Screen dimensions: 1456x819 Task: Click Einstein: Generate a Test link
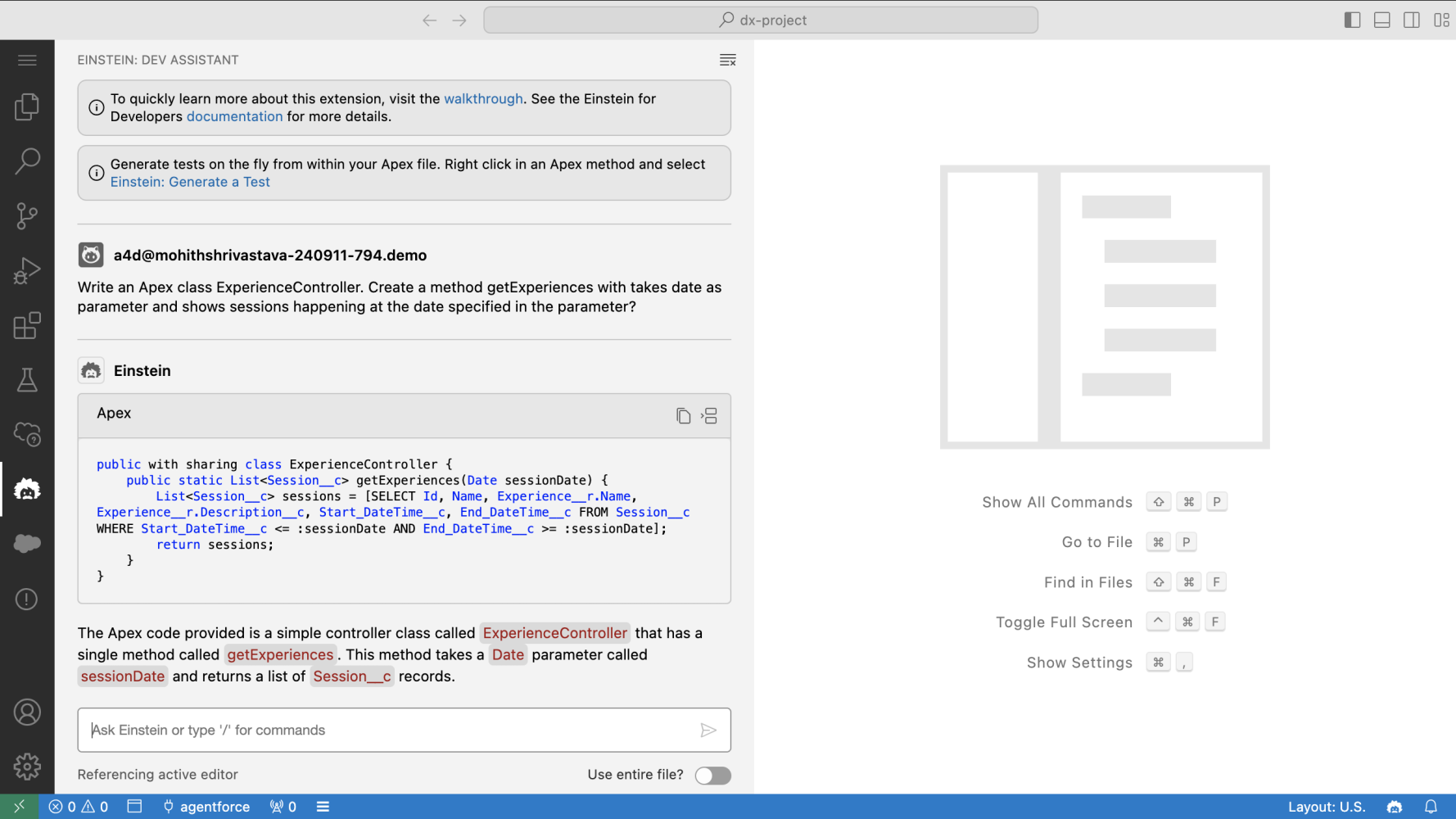(x=190, y=182)
